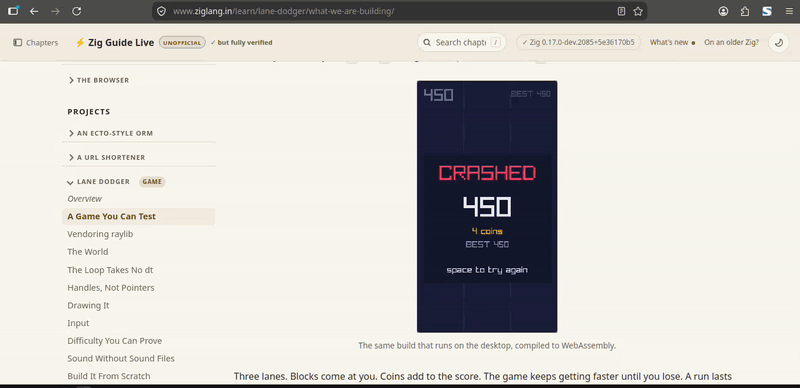Open Sound Without Sound Files chapter
The image size is (800, 388).
pyautogui.click(x=121, y=358)
